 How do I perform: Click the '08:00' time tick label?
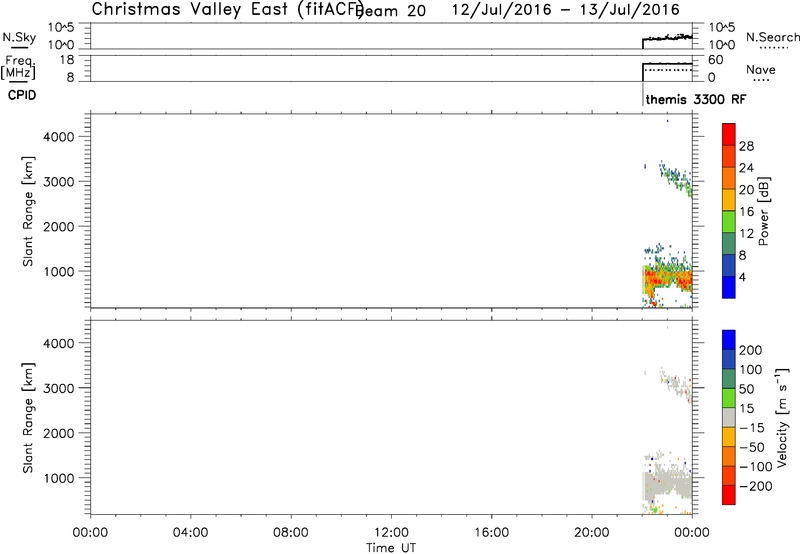click(291, 533)
